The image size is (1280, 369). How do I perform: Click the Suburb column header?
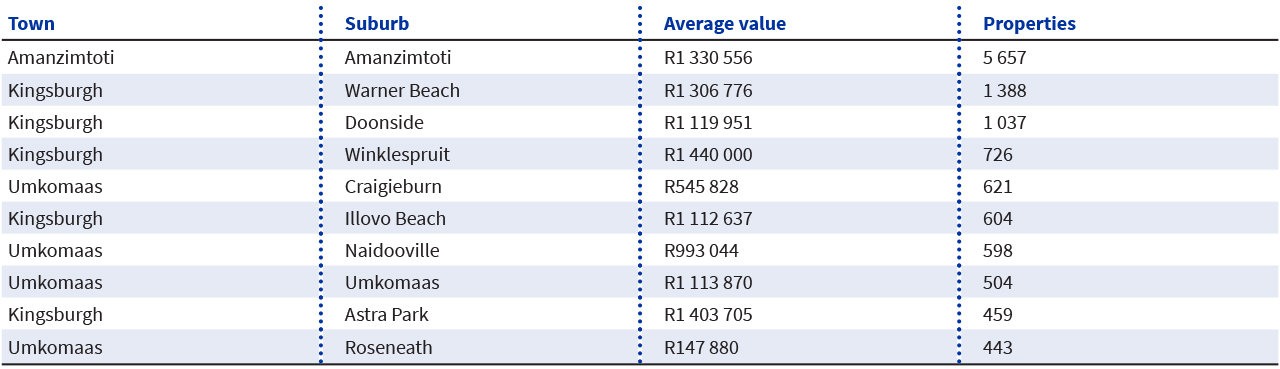tap(377, 23)
